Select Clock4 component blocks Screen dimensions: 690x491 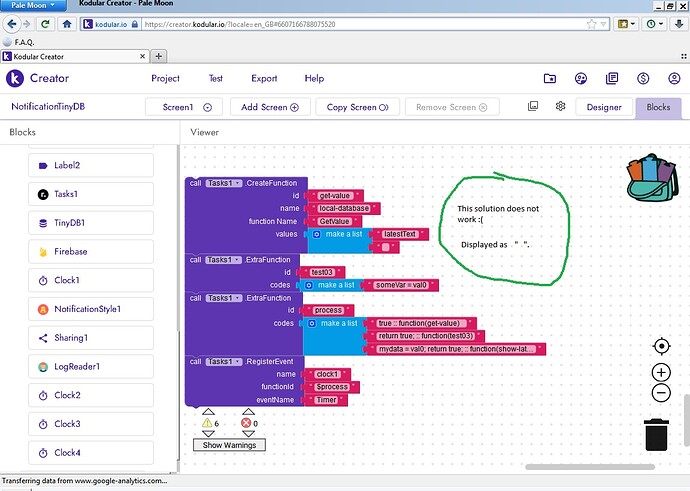tap(91, 453)
